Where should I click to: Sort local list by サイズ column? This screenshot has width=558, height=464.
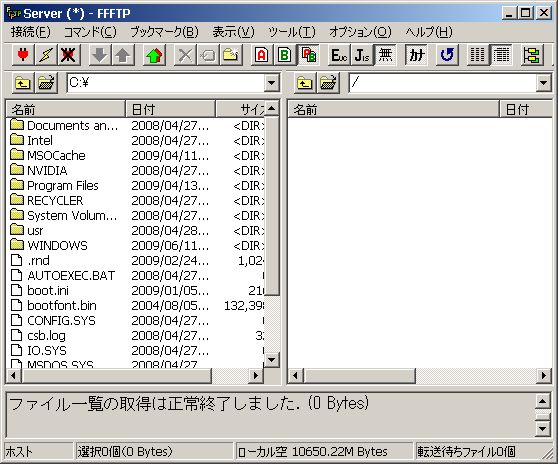[x=240, y=109]
